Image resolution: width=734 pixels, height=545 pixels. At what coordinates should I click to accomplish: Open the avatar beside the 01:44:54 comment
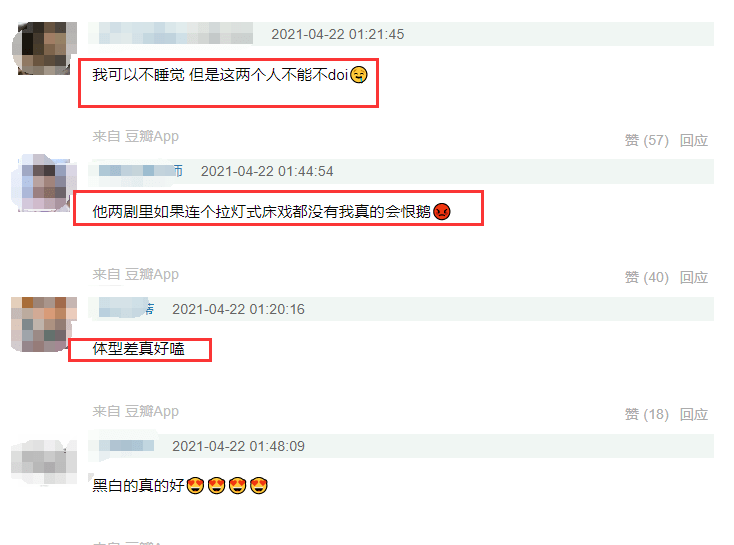(x=44, y=183)
